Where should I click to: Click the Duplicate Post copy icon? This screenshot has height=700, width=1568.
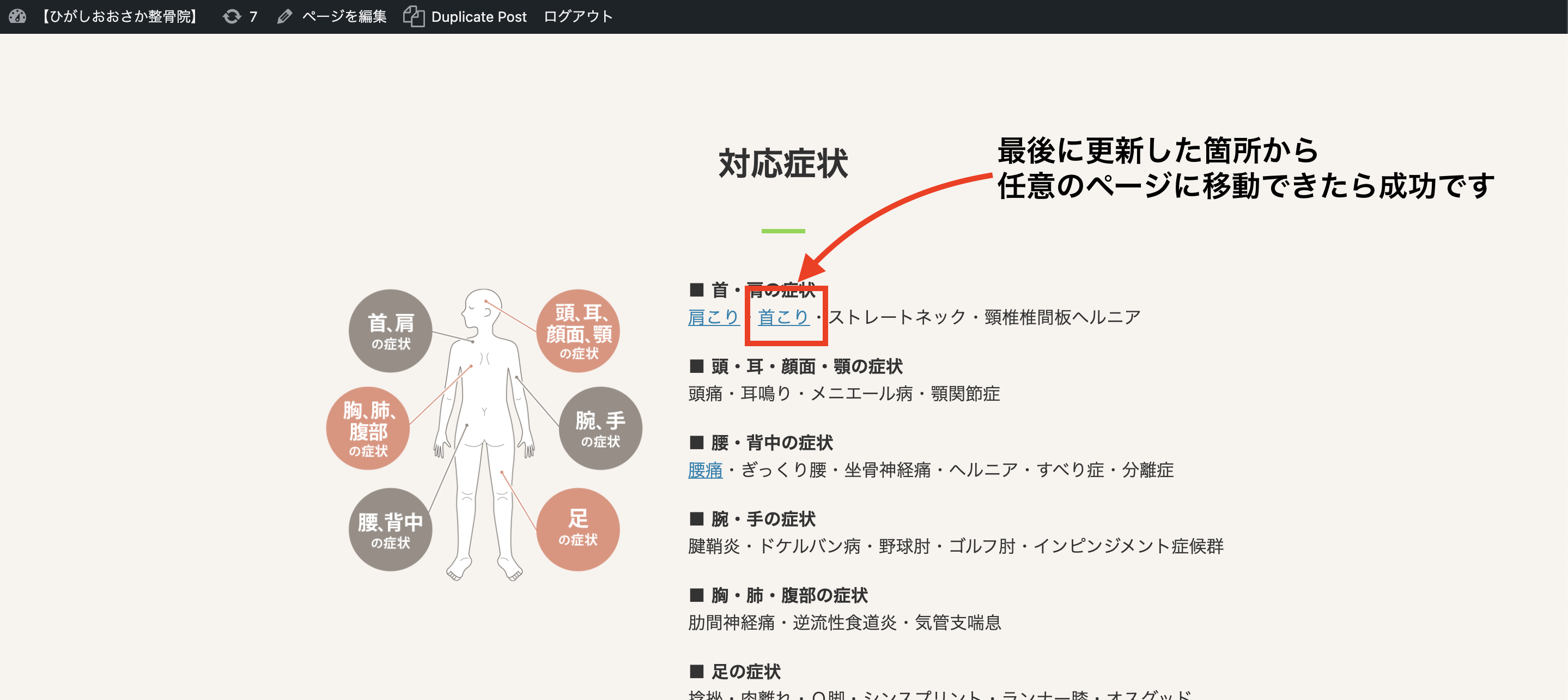tap(414, 16)
